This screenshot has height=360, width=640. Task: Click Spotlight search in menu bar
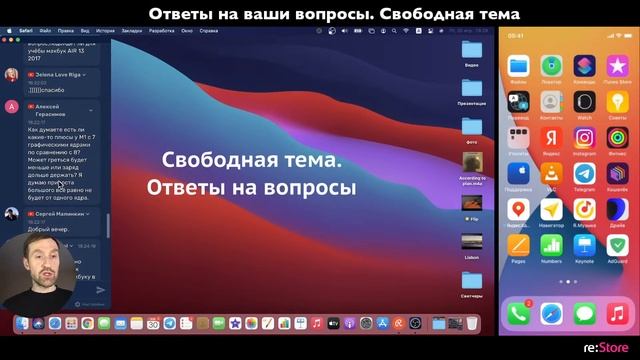394,31
